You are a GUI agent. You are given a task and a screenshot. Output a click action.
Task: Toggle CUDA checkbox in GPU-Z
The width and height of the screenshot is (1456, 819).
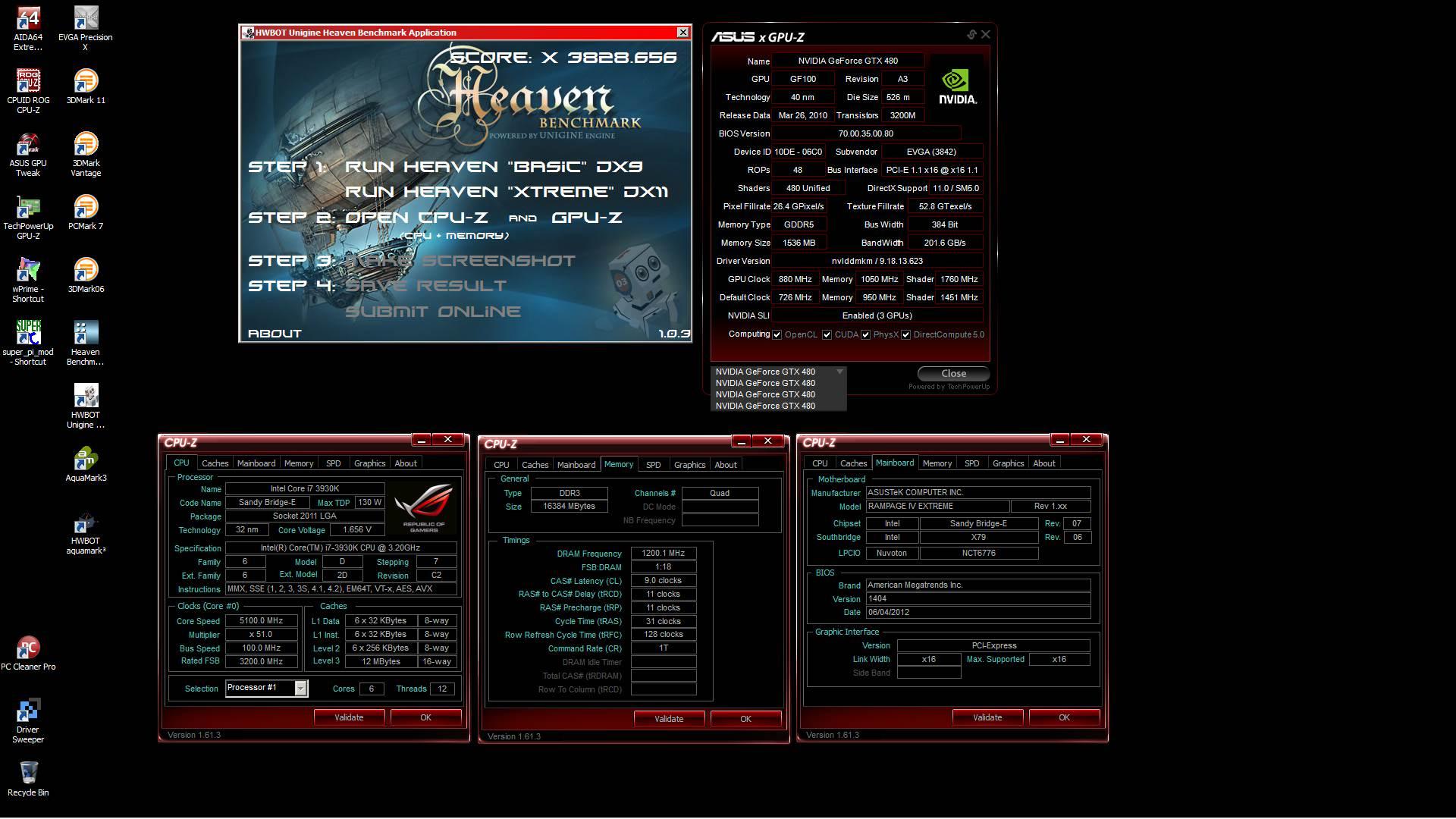pyautogui.click(x=827, y=334)
